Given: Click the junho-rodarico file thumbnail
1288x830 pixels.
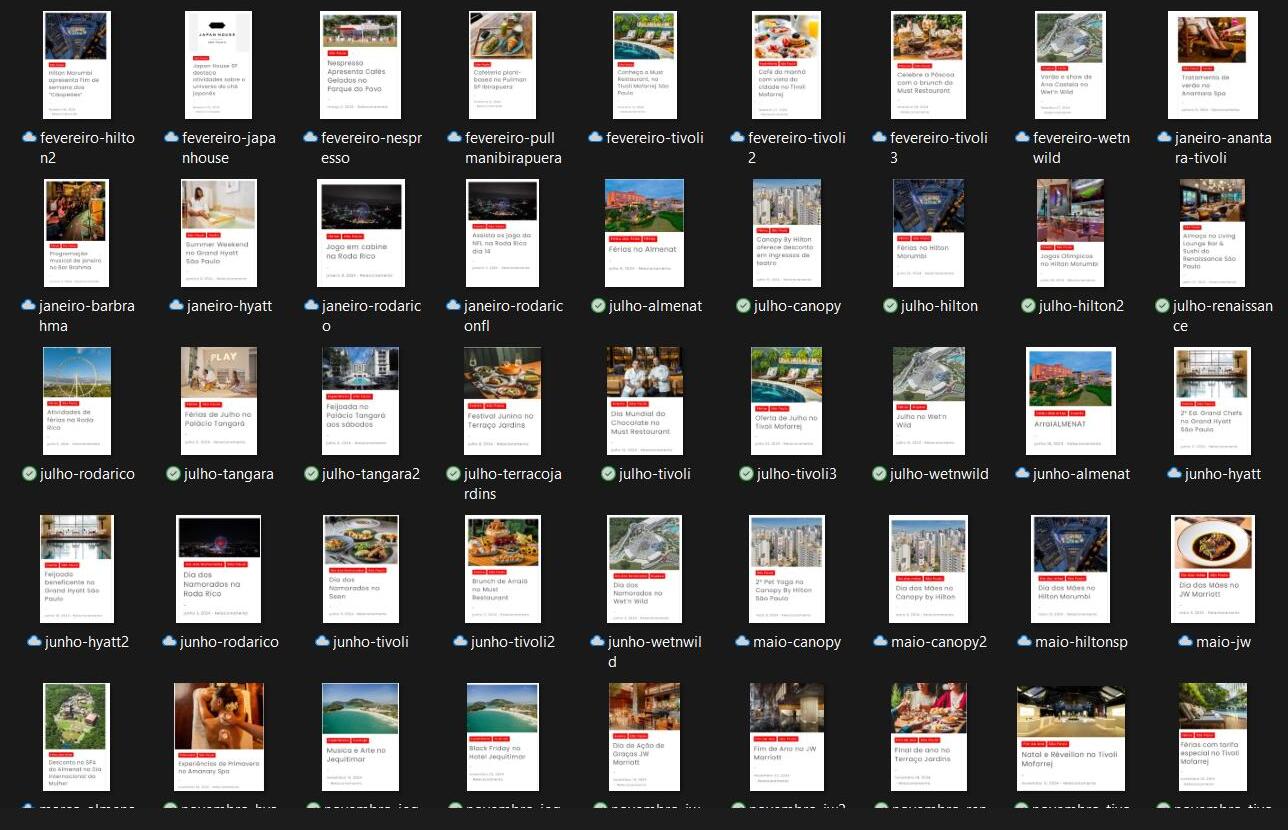Looking at the screenshot, I should pyautogui.click(x=219, y=569).
